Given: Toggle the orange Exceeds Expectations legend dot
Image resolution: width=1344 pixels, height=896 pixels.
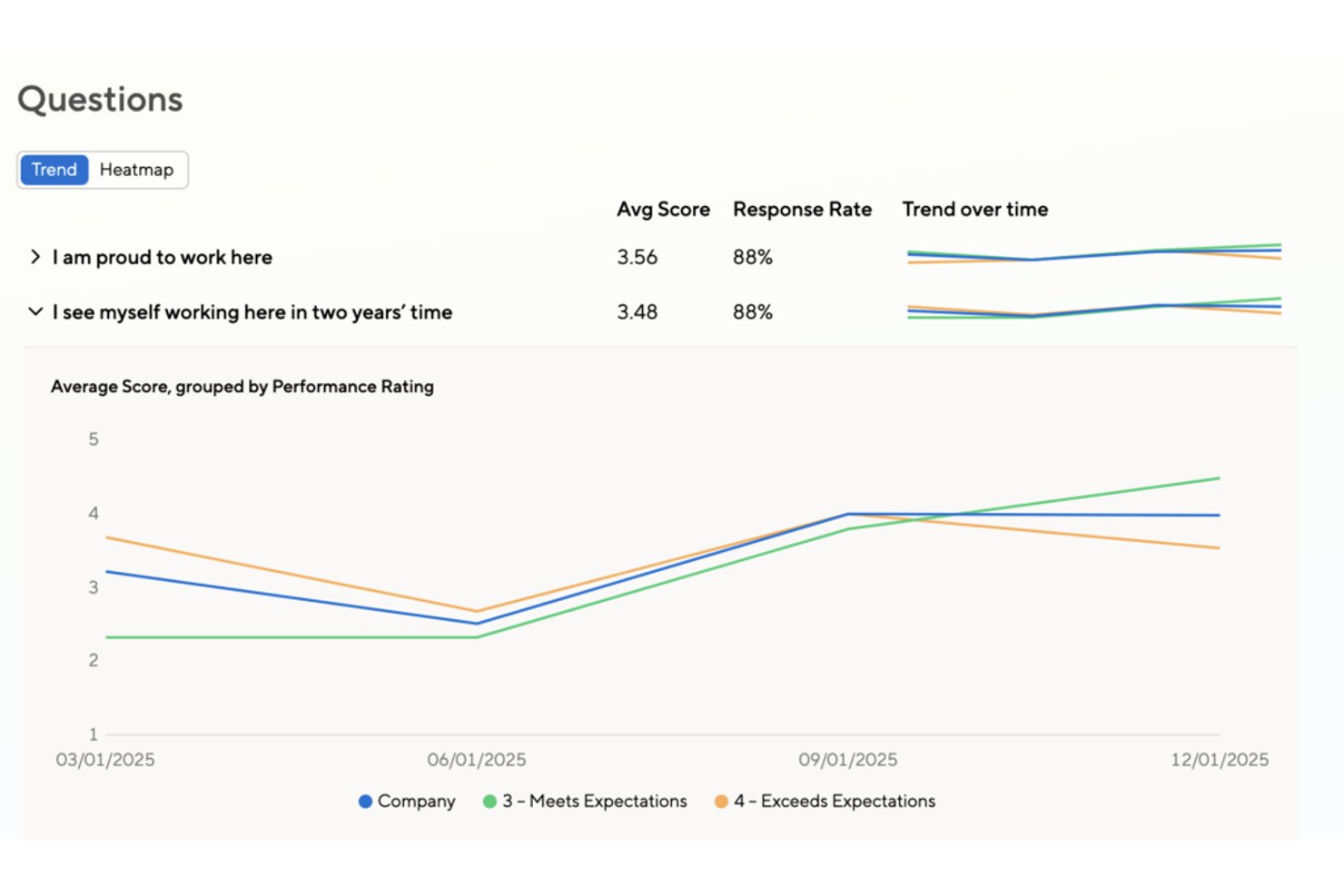Looking at the screenshot, I should [721, 802].
